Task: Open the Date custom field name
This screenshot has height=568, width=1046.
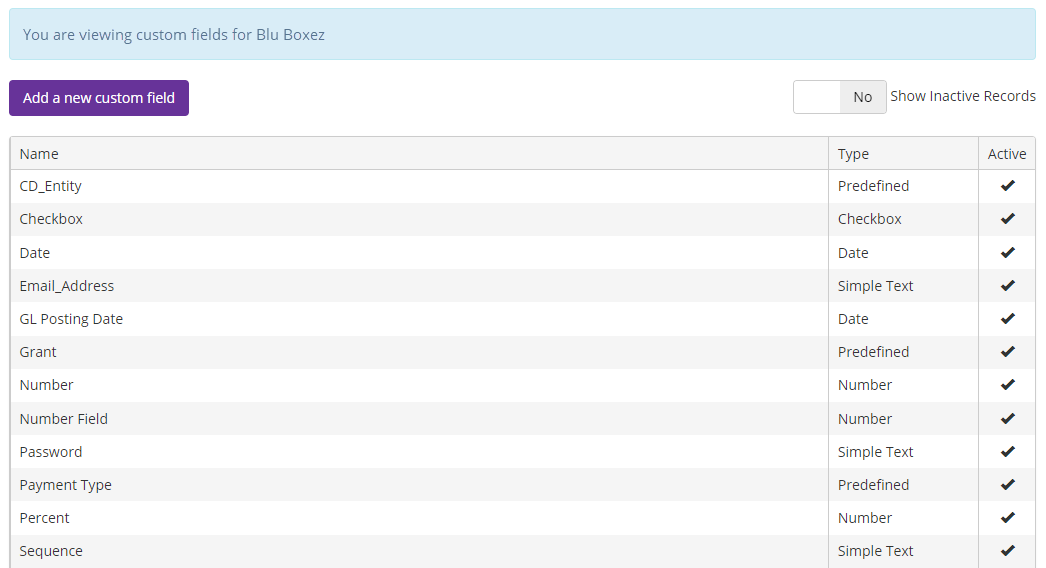Action: coord(35,253)
